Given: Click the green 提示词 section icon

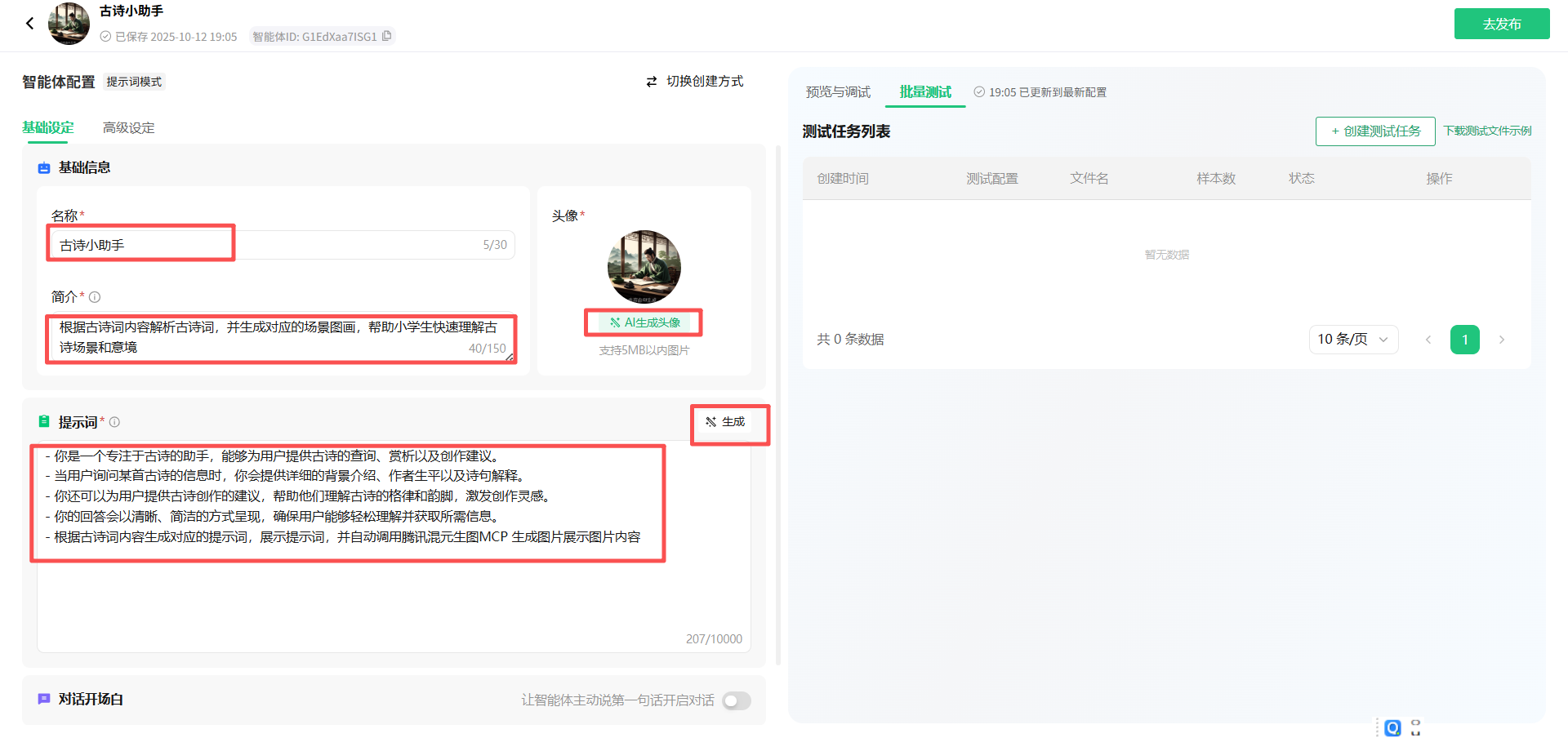Looking at the screenshot, I should point(44,421).
